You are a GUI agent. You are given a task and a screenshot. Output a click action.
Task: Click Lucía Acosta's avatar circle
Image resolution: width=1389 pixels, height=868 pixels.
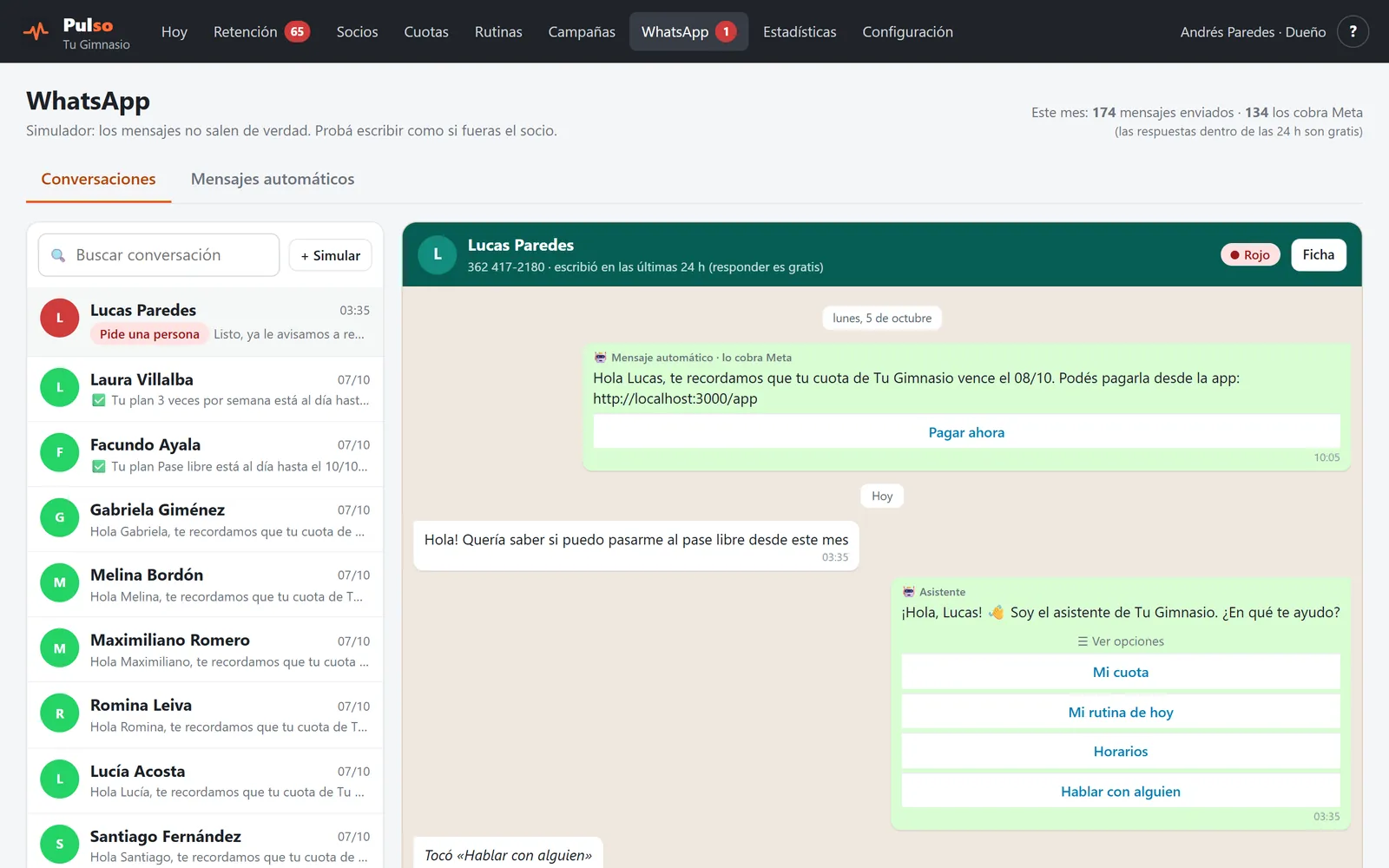[60, 779]
